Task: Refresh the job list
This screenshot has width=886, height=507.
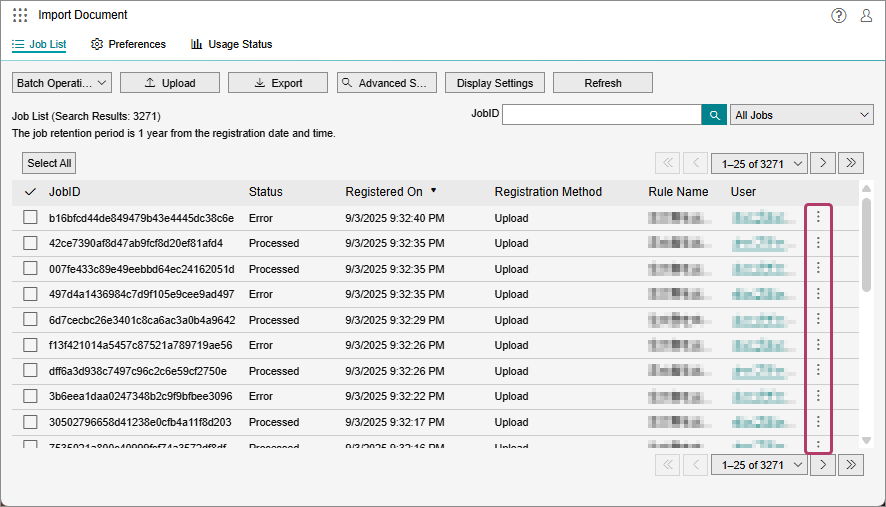Action: pyautogui.click(x=603, y=83)
